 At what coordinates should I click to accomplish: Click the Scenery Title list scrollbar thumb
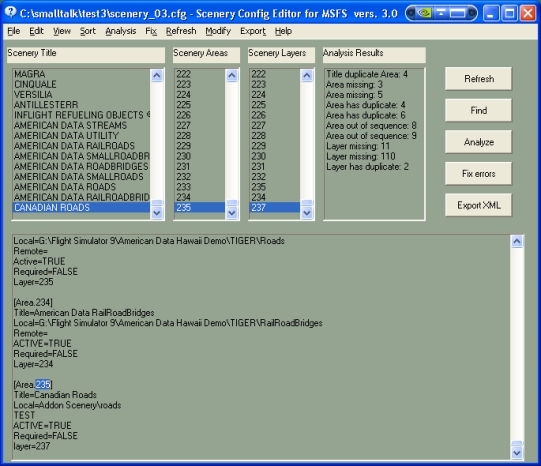coord(157,203)
